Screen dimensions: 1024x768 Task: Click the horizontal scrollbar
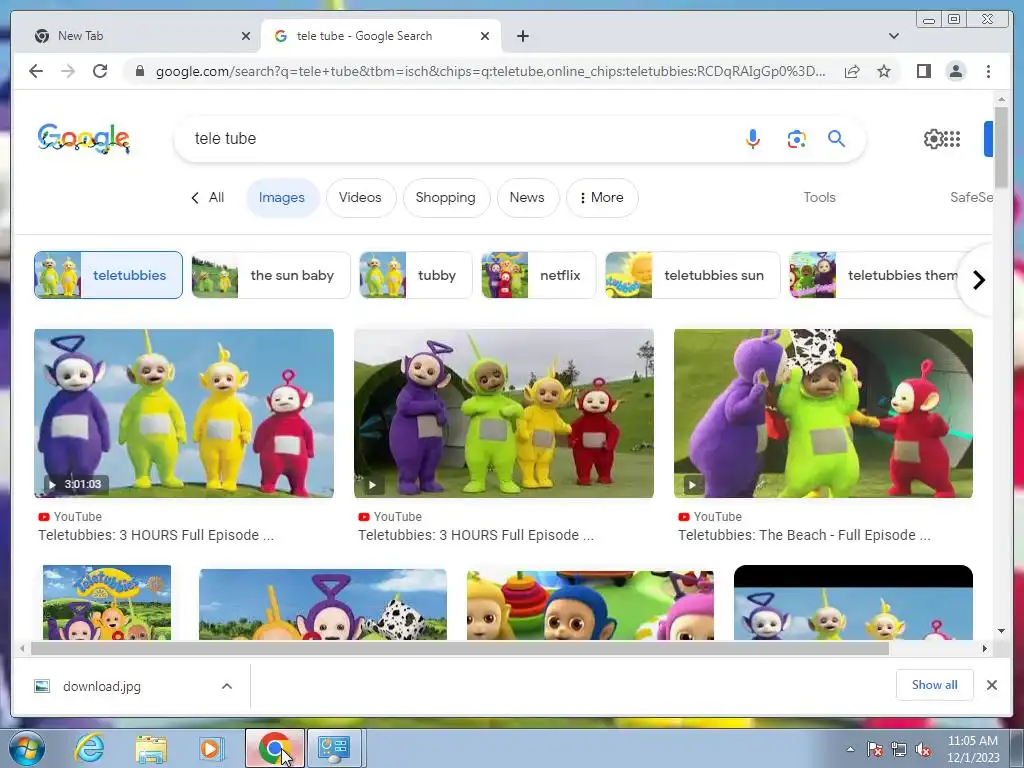click(x=460, y=648)
